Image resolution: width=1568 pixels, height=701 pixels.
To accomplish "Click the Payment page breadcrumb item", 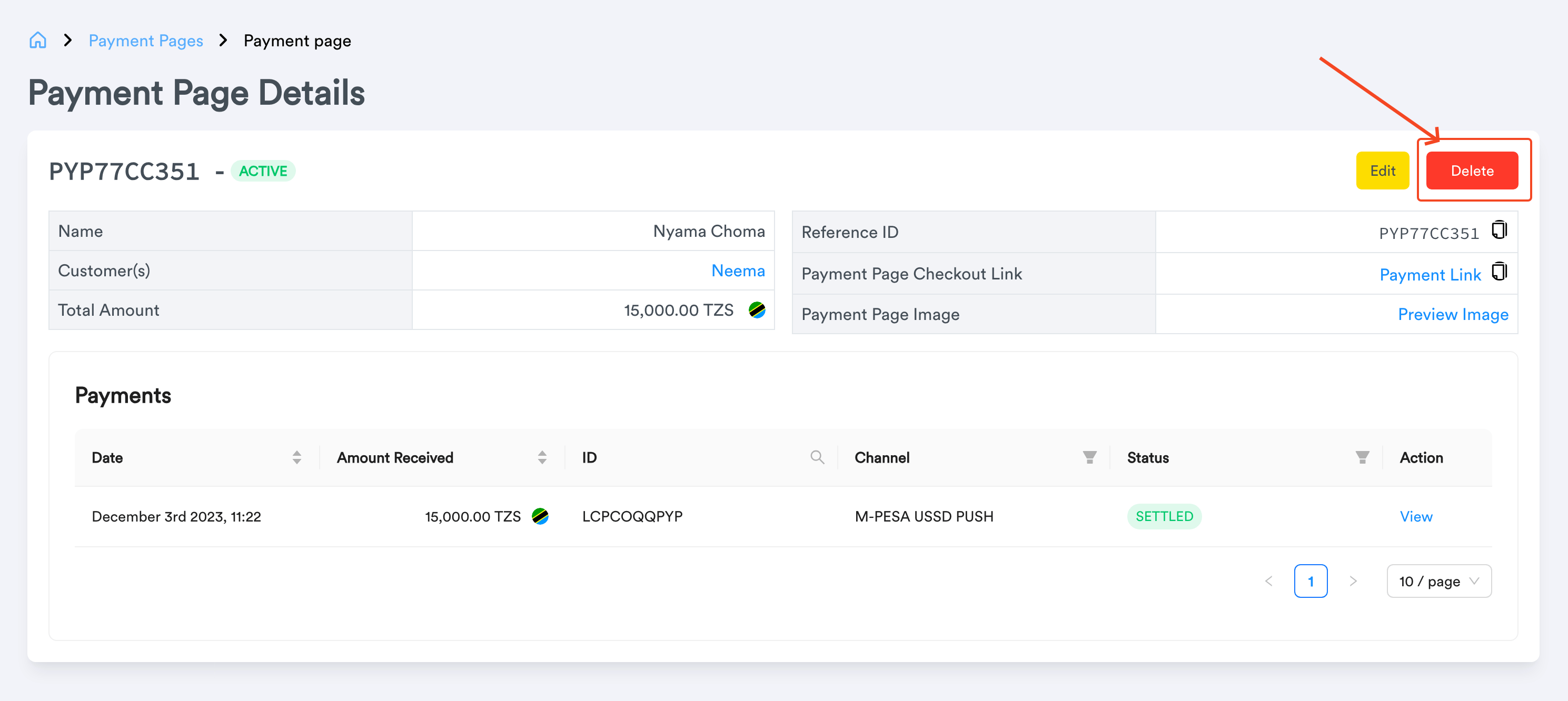I will (297, 41).
